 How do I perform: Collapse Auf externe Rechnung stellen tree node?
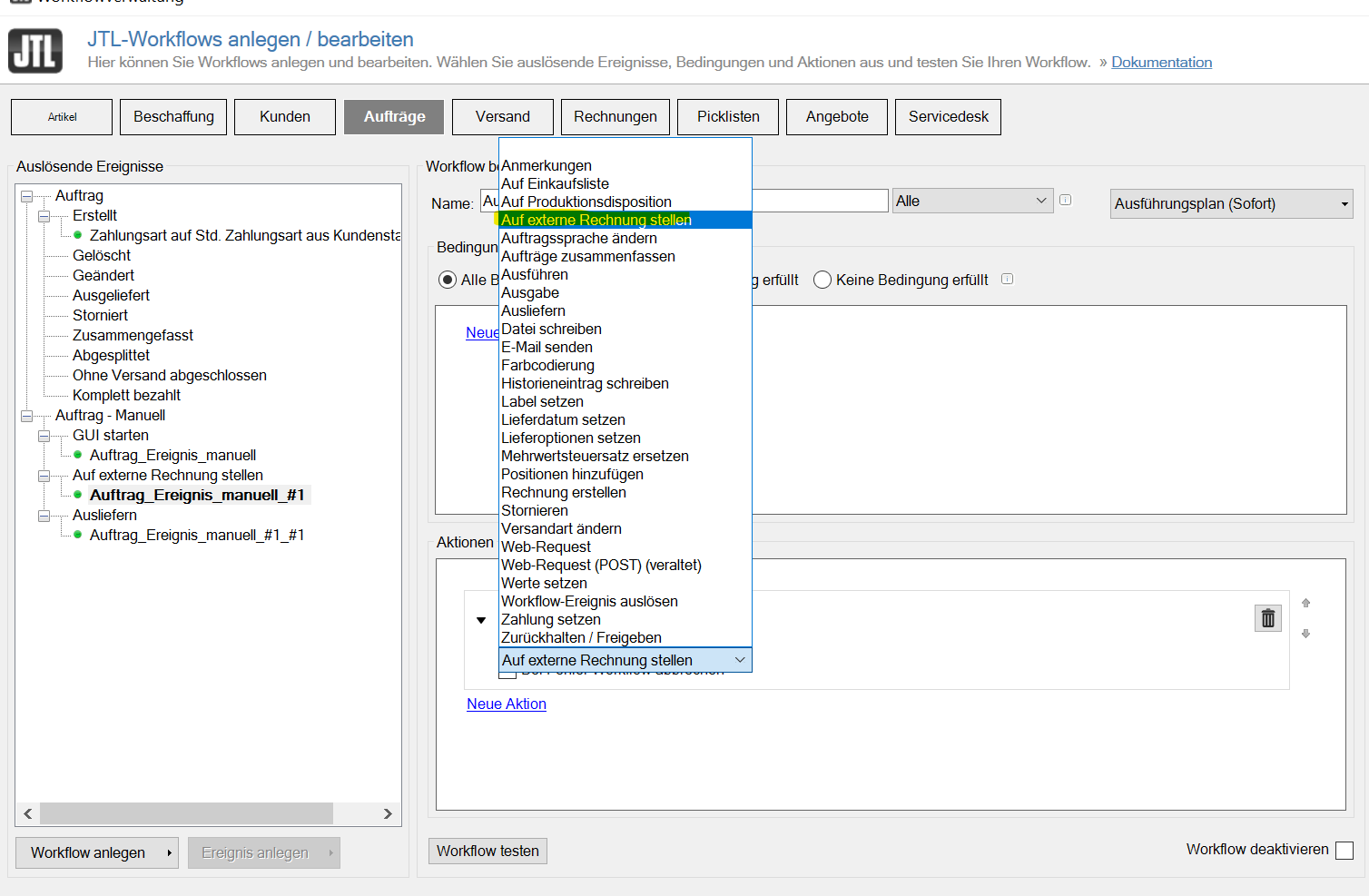(44, 476)
